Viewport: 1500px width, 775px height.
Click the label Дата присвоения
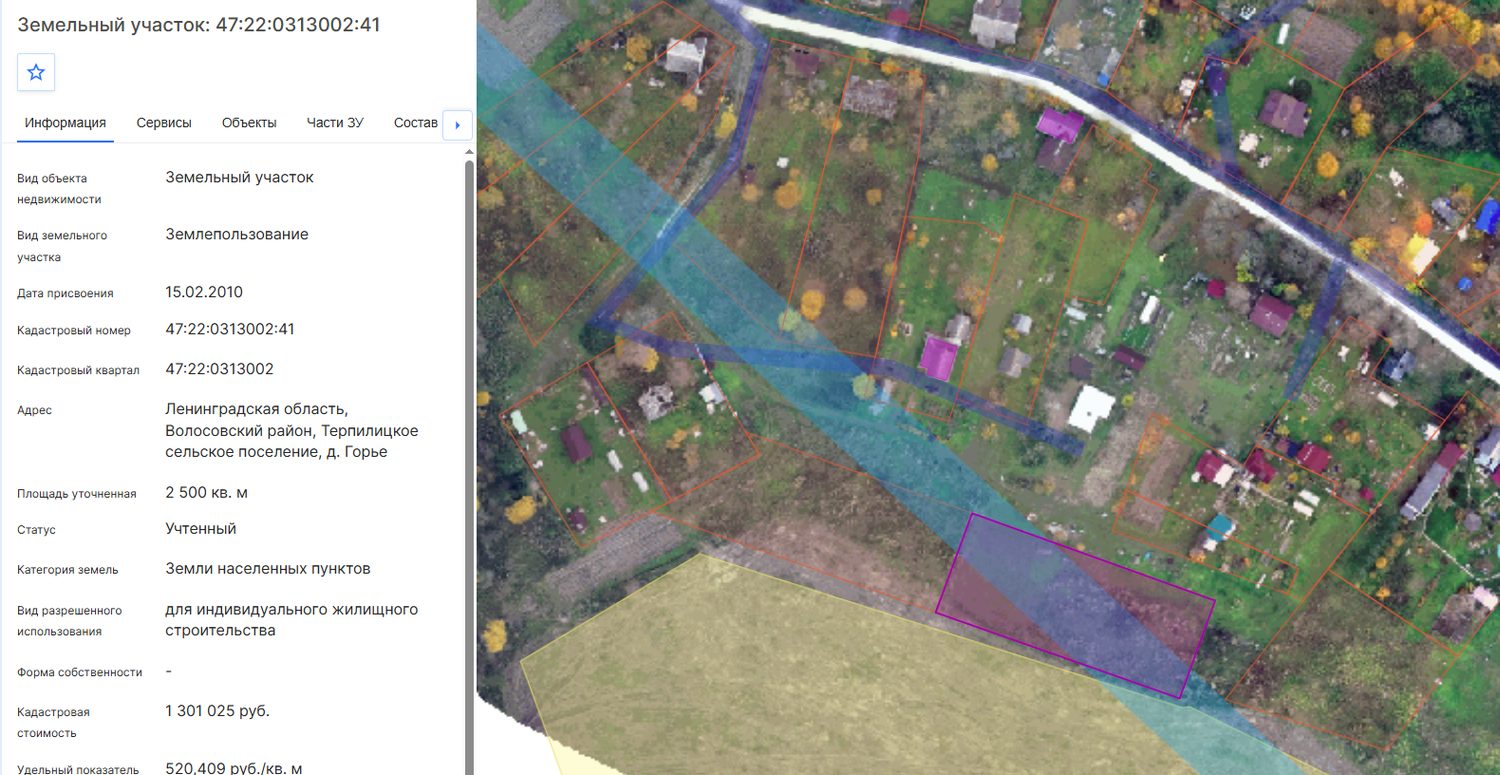click(x=65, y=293)
